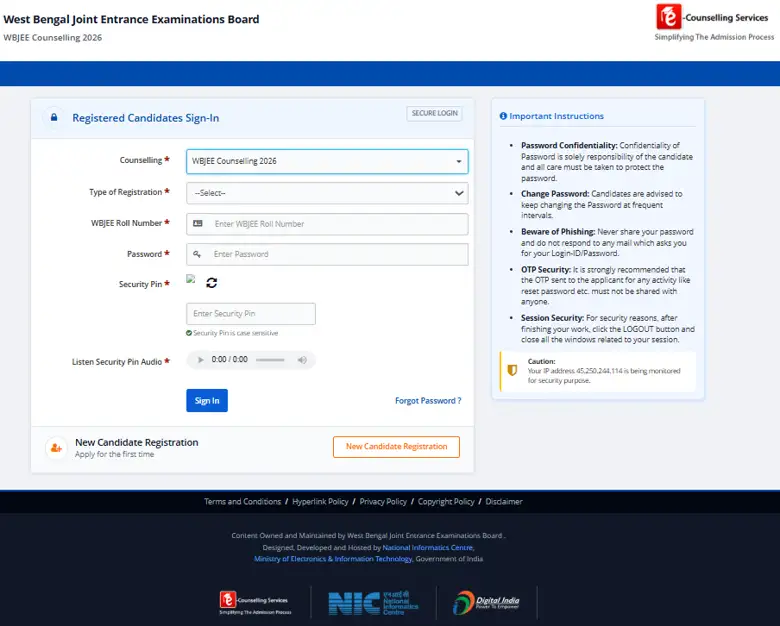Screen dimensions: 780x626
Task: Click the Session Security instruction text
Action: [608, 328]
